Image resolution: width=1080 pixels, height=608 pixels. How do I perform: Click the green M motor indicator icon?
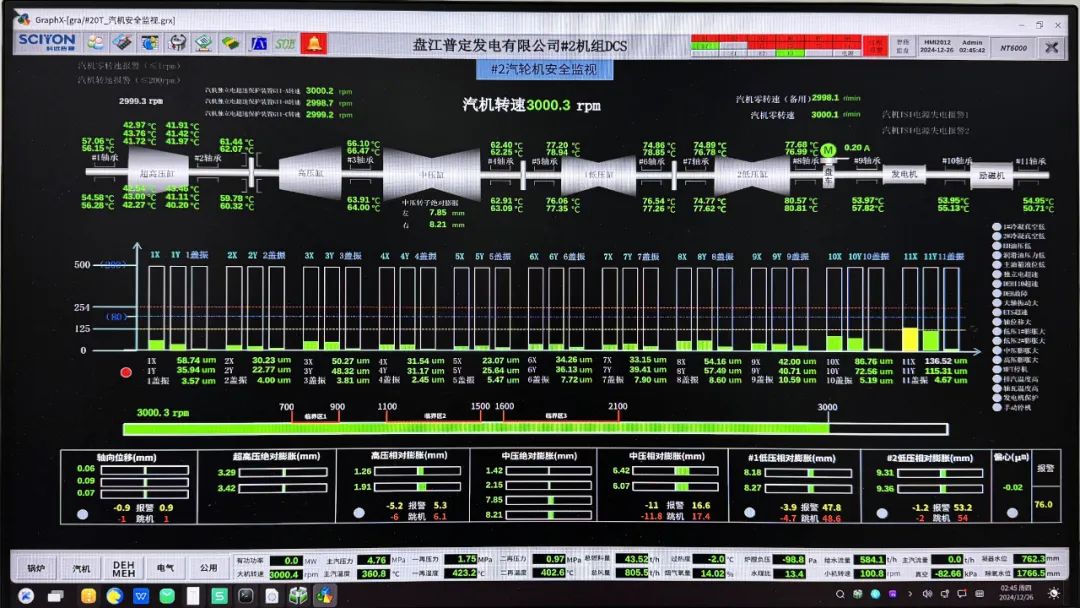point(828,150)
